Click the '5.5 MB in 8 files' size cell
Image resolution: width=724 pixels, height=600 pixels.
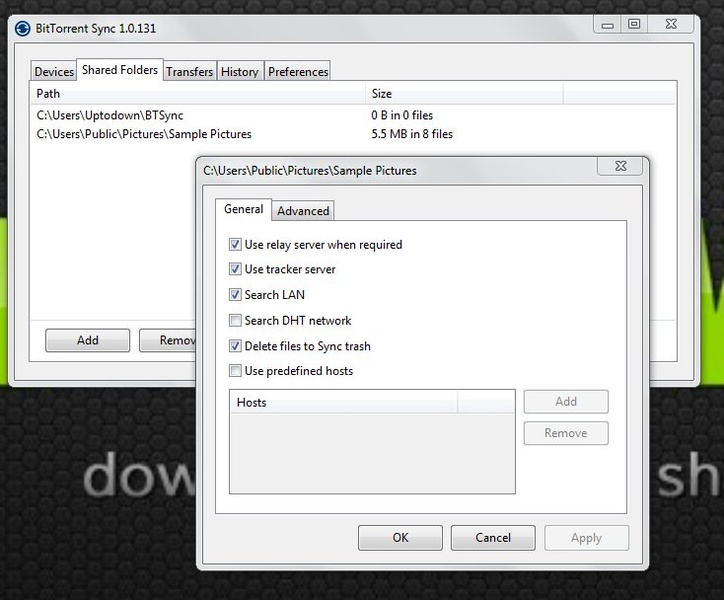[412, 134]
